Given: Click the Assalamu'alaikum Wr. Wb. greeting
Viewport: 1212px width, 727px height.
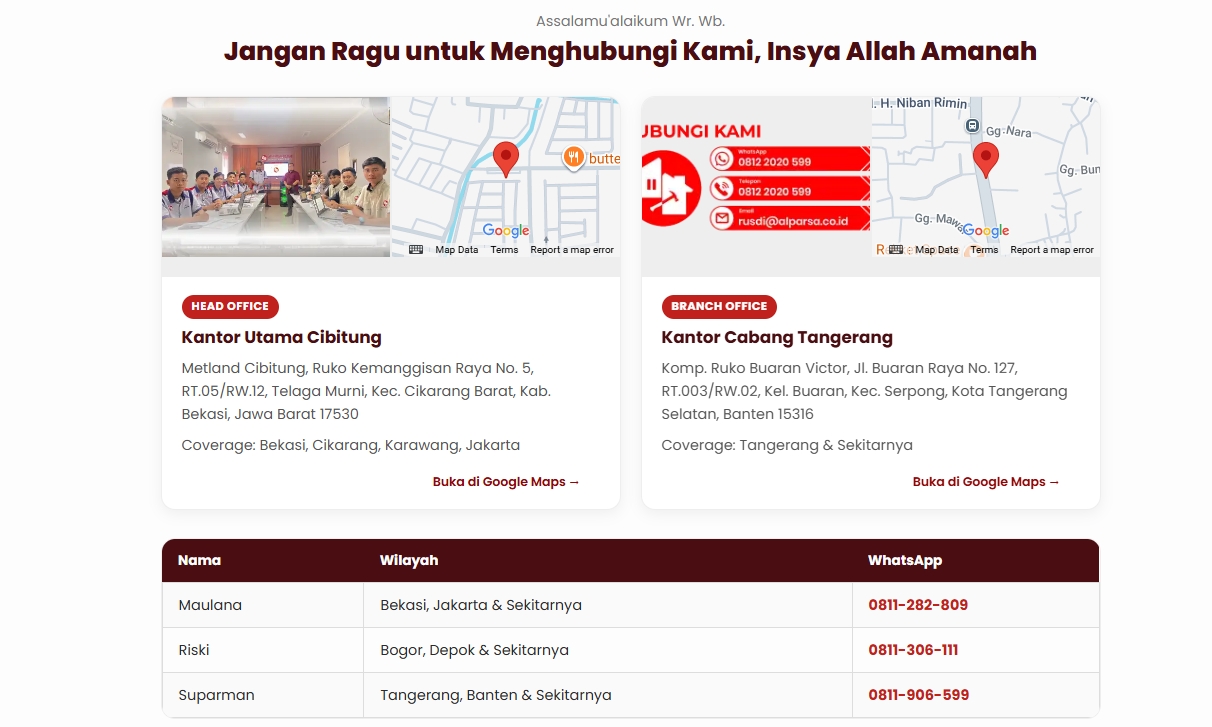Looking at the screenshot, I should point(630,21).
